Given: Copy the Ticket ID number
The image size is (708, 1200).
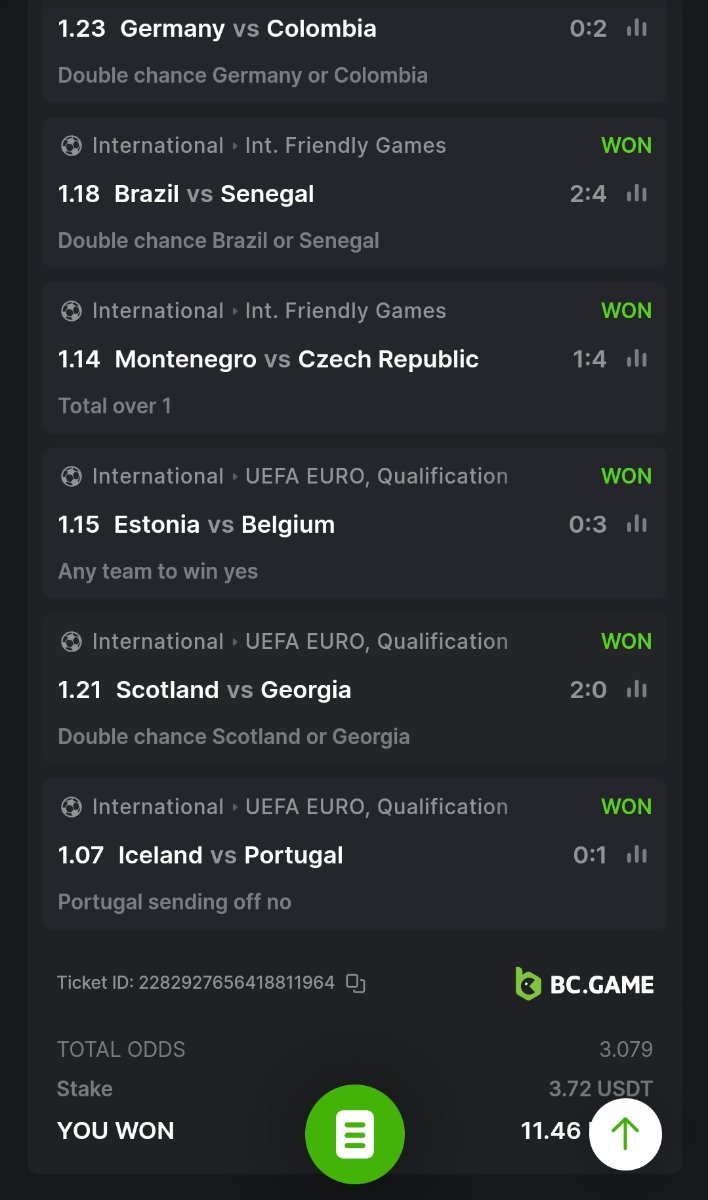Looking at the screenshot, I should point(356,983).
